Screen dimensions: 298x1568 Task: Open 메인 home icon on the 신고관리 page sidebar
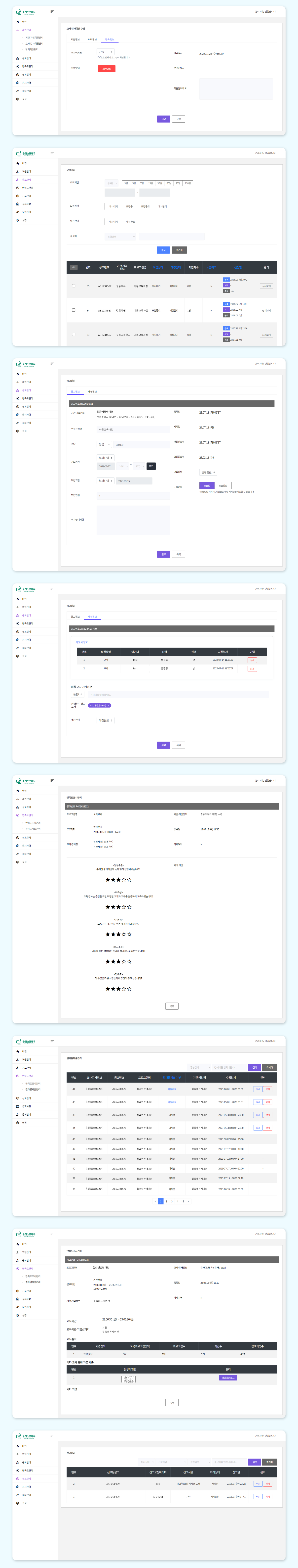(18, 1446)
